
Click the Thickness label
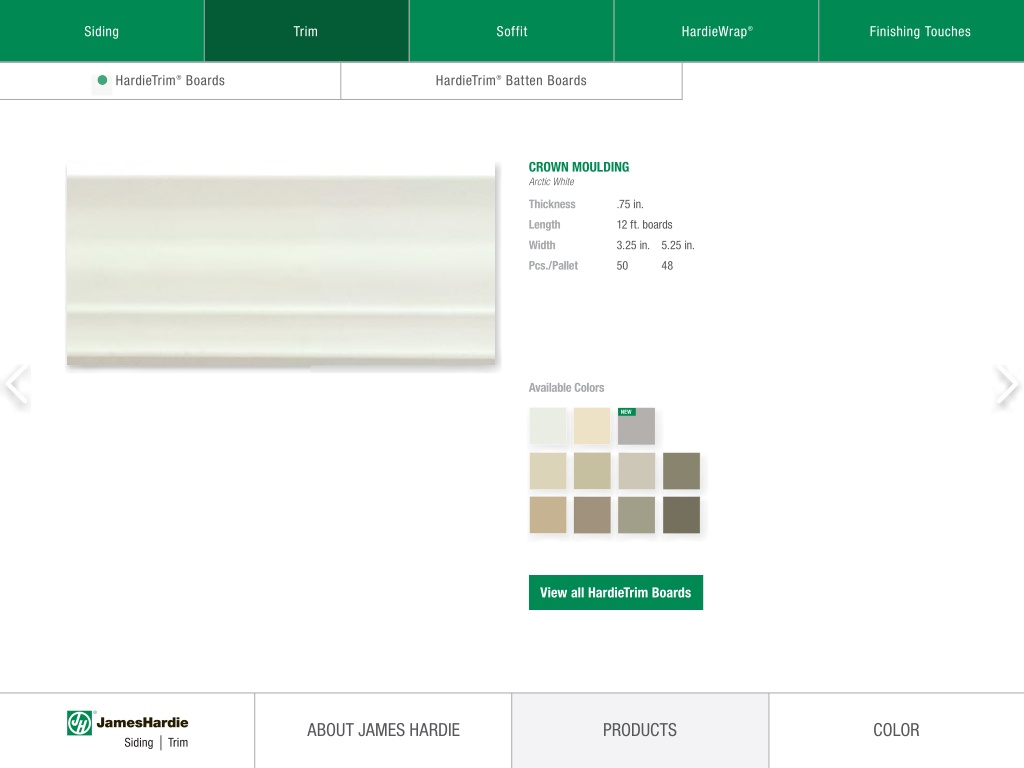(552, 204)
